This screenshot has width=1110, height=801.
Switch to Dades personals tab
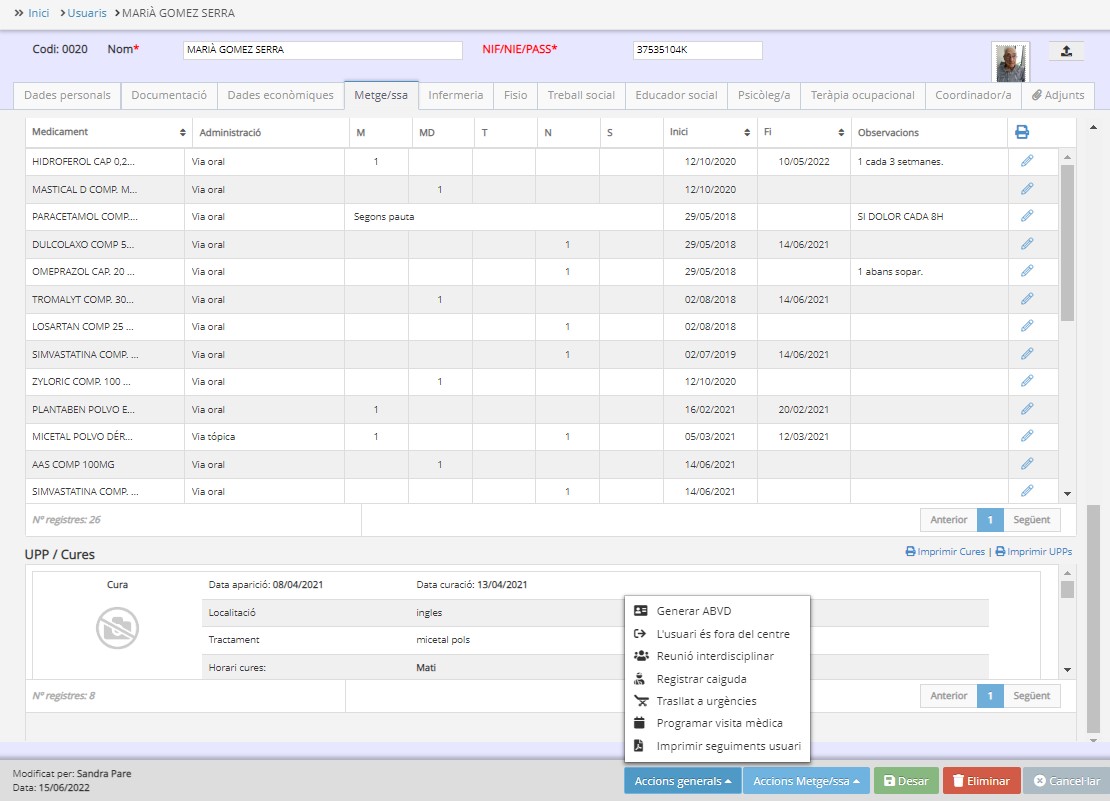67,95
